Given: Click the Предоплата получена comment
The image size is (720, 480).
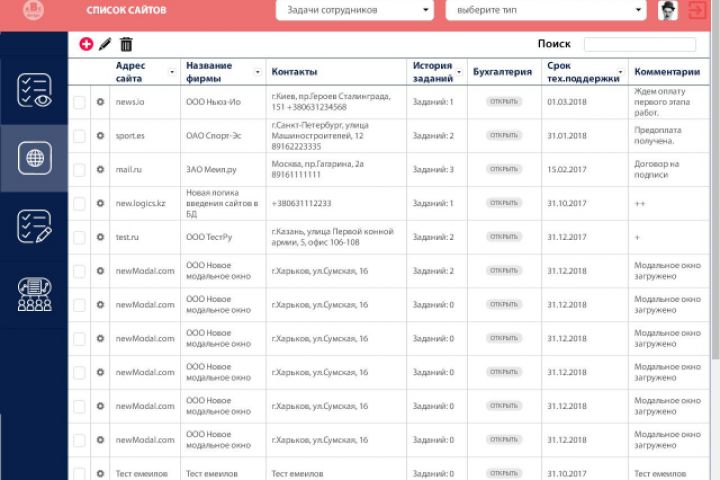Looking at the screenshot, I should (658, 136).
